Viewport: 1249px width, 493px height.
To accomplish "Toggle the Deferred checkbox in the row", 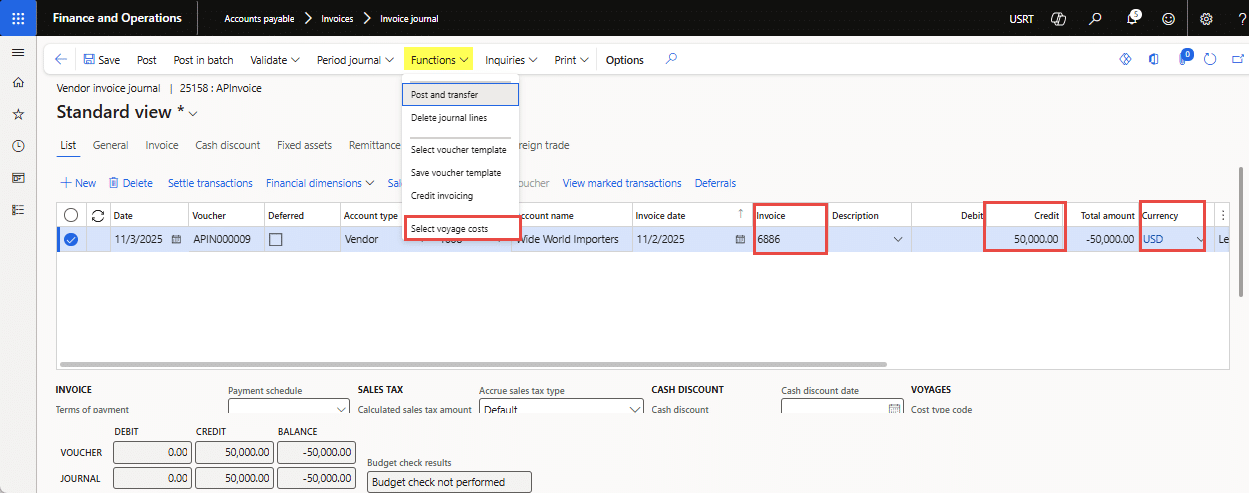I will [276, 239].
